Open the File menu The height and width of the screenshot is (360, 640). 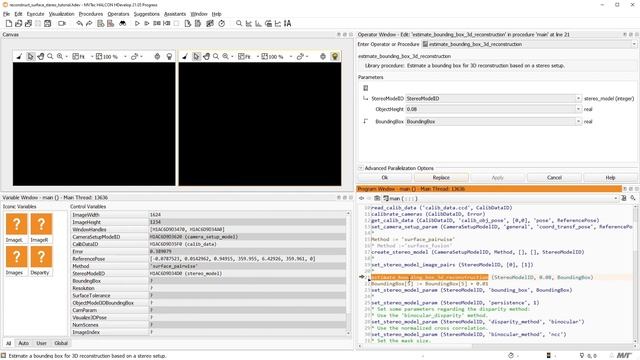6,14
